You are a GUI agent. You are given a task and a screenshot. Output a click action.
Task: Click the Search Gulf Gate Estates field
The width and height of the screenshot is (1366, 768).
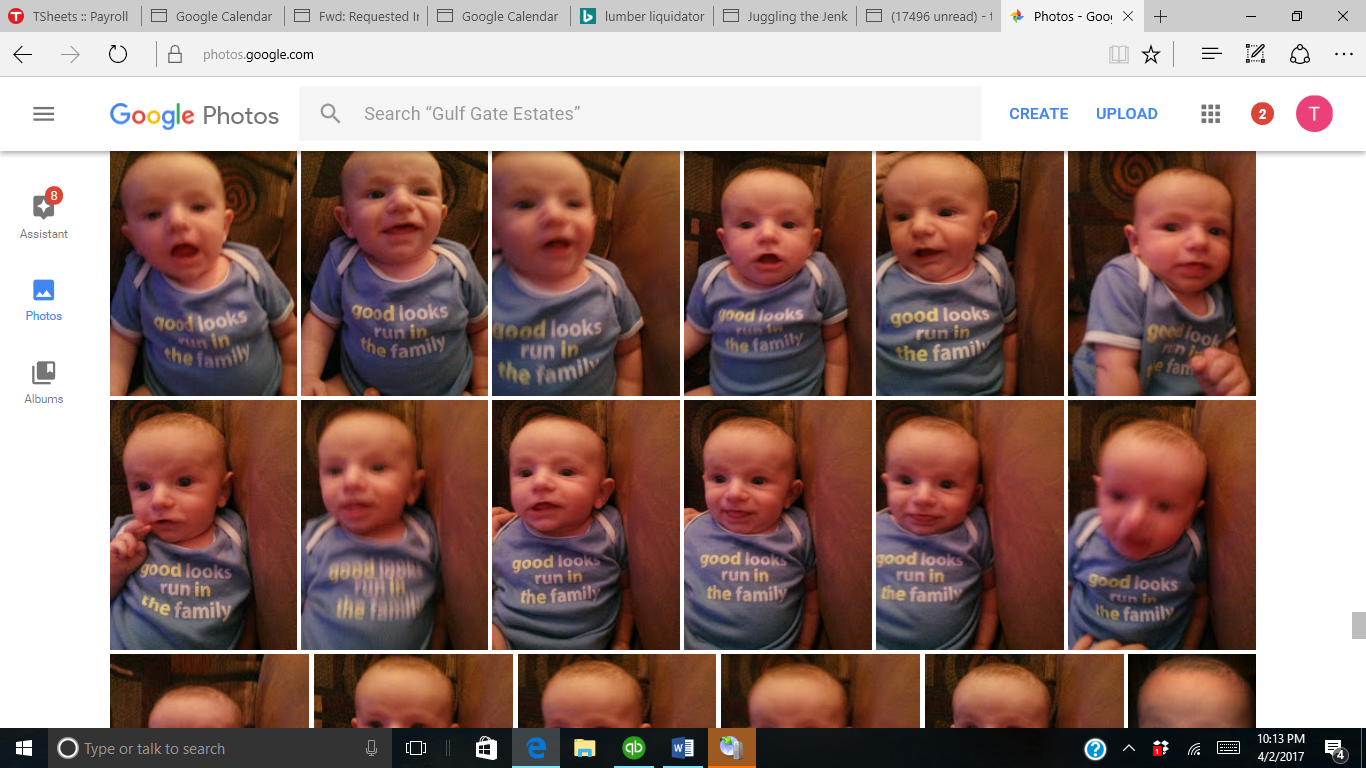(660, 114)
